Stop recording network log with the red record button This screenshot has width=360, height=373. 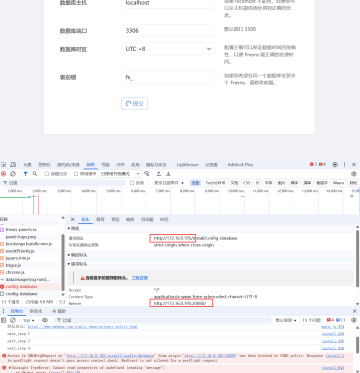click(3, 174)
